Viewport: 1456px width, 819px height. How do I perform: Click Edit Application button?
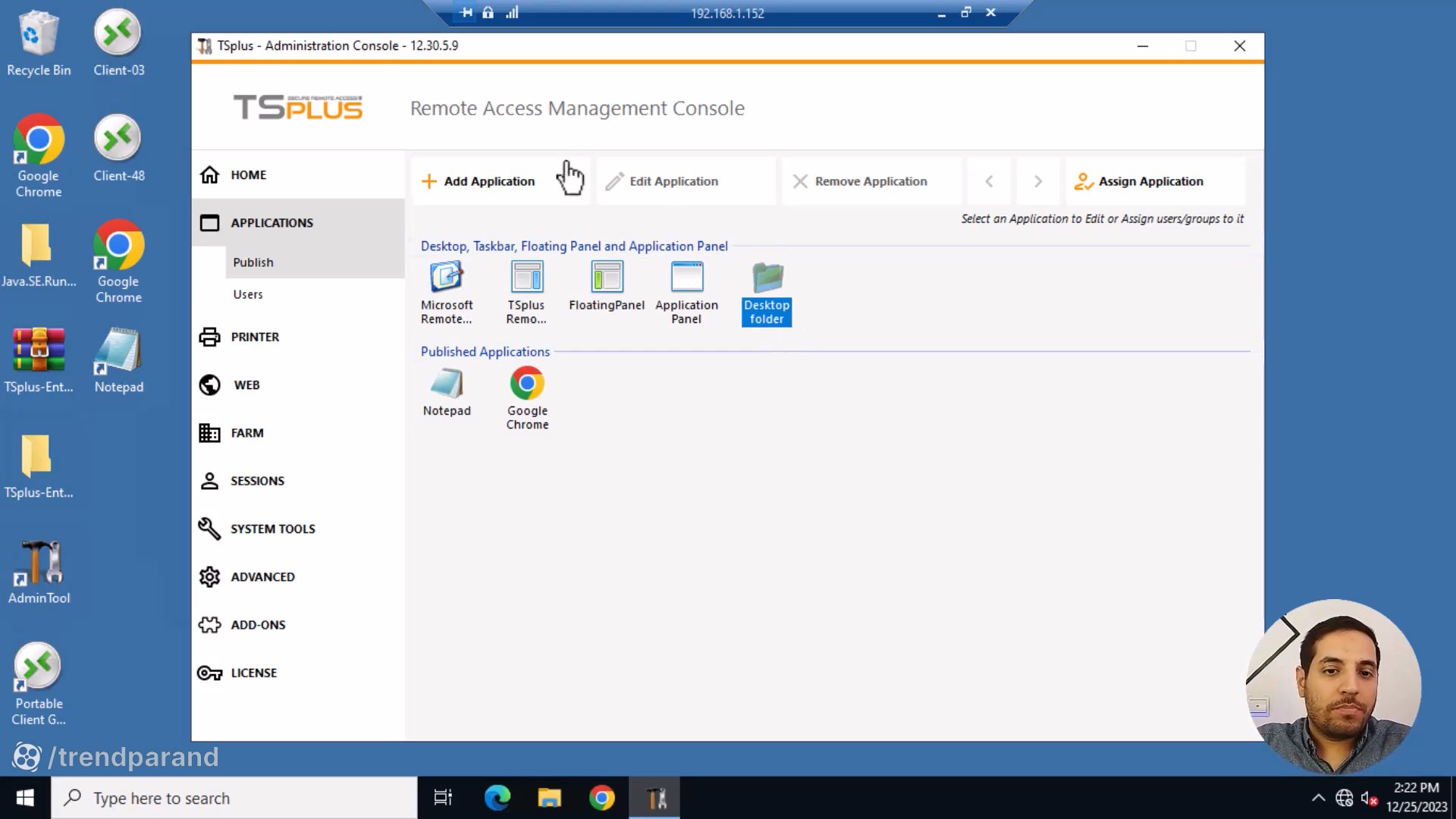click(686, 181)
